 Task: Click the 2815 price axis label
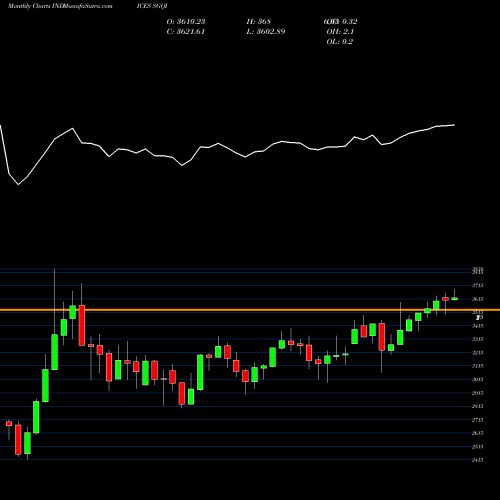(478, 406)
